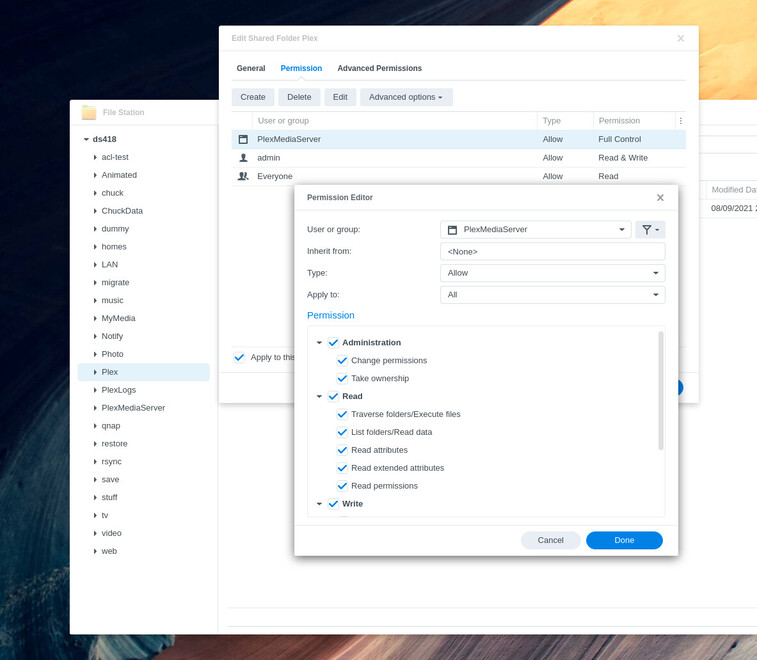This screenshot has width=757, height=660.
Task: Switch to the General tab
Action: (x=251, y=68)
